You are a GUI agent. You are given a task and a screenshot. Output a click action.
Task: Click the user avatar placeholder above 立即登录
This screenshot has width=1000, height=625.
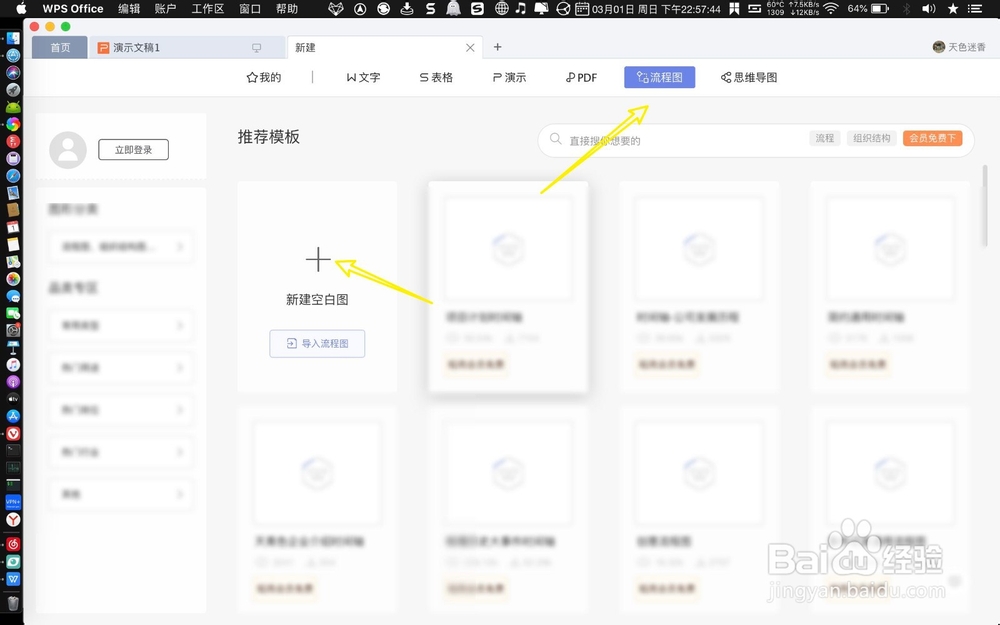click(68, 147)
